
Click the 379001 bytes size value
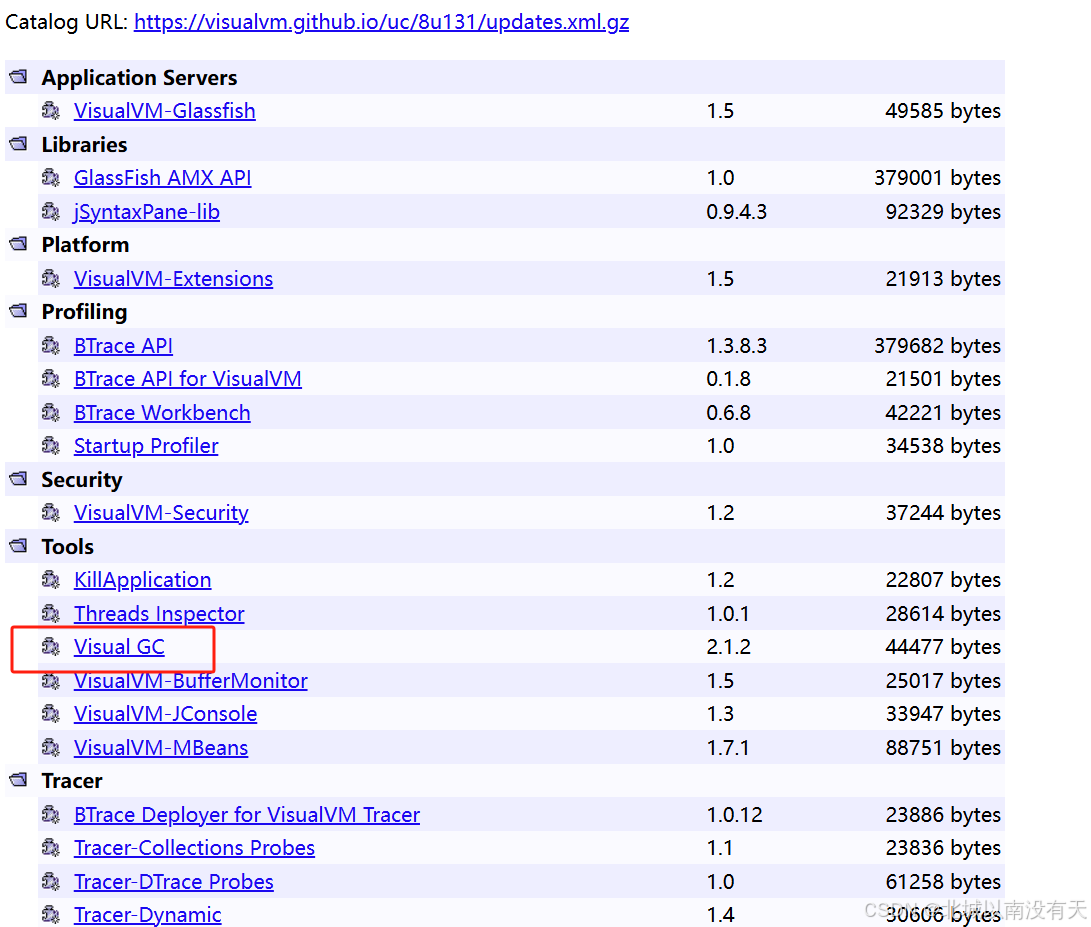tap(937, 178)
